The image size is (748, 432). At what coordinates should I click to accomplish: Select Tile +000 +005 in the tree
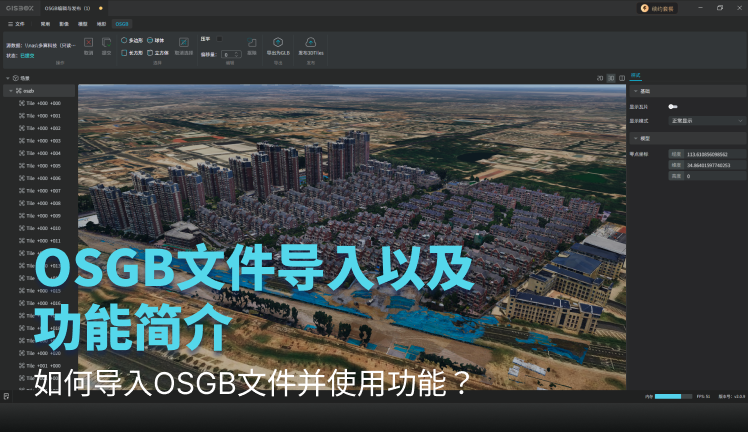[x=43, y=166]
